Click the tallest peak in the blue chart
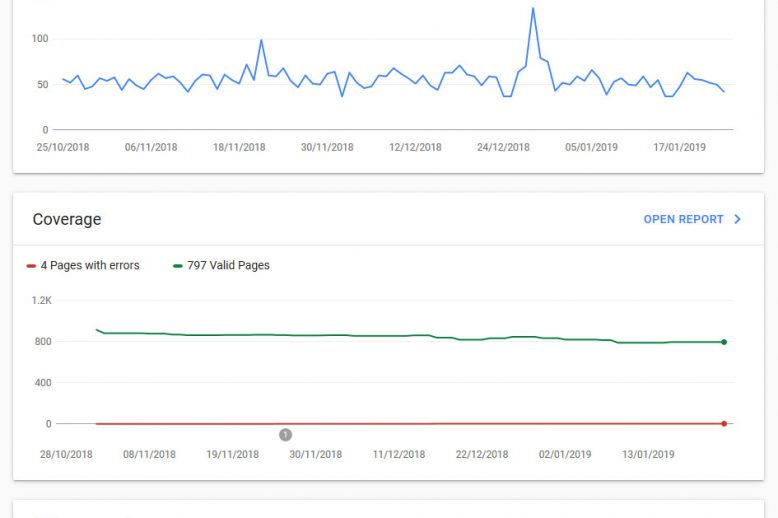Screen dimensions: 778x518 [x=533, y=8]
